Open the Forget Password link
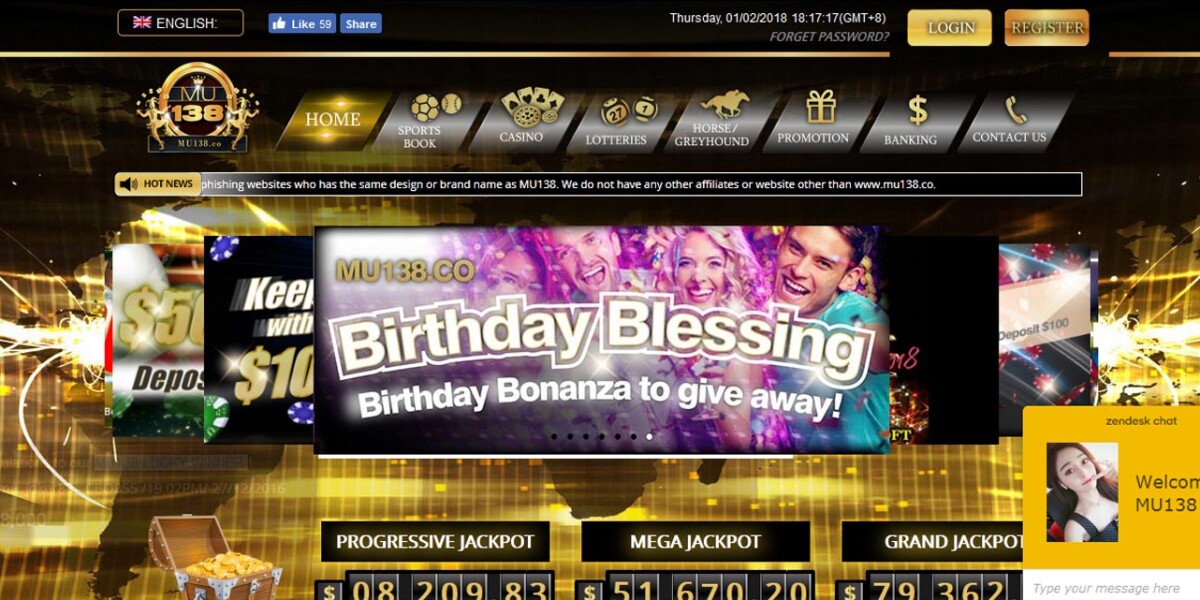Image resolution: width=1200 pixels, height=600 pixels. point(829,37)
